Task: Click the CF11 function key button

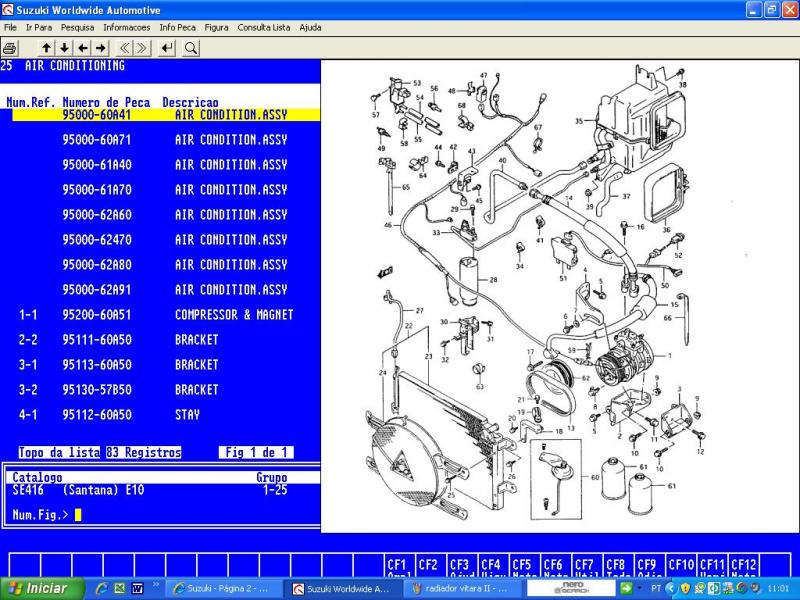Action: click(712, 565)
